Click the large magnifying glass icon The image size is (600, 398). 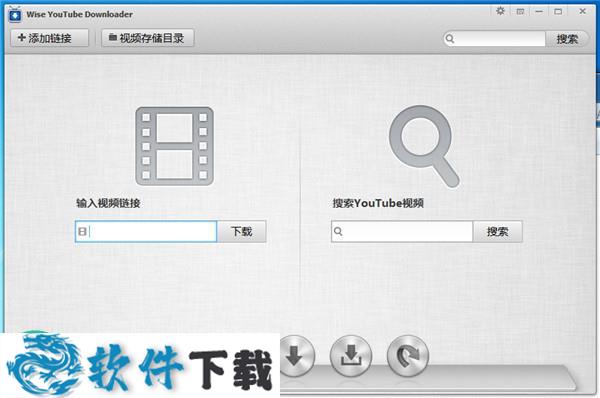click(x=424, y=147)
